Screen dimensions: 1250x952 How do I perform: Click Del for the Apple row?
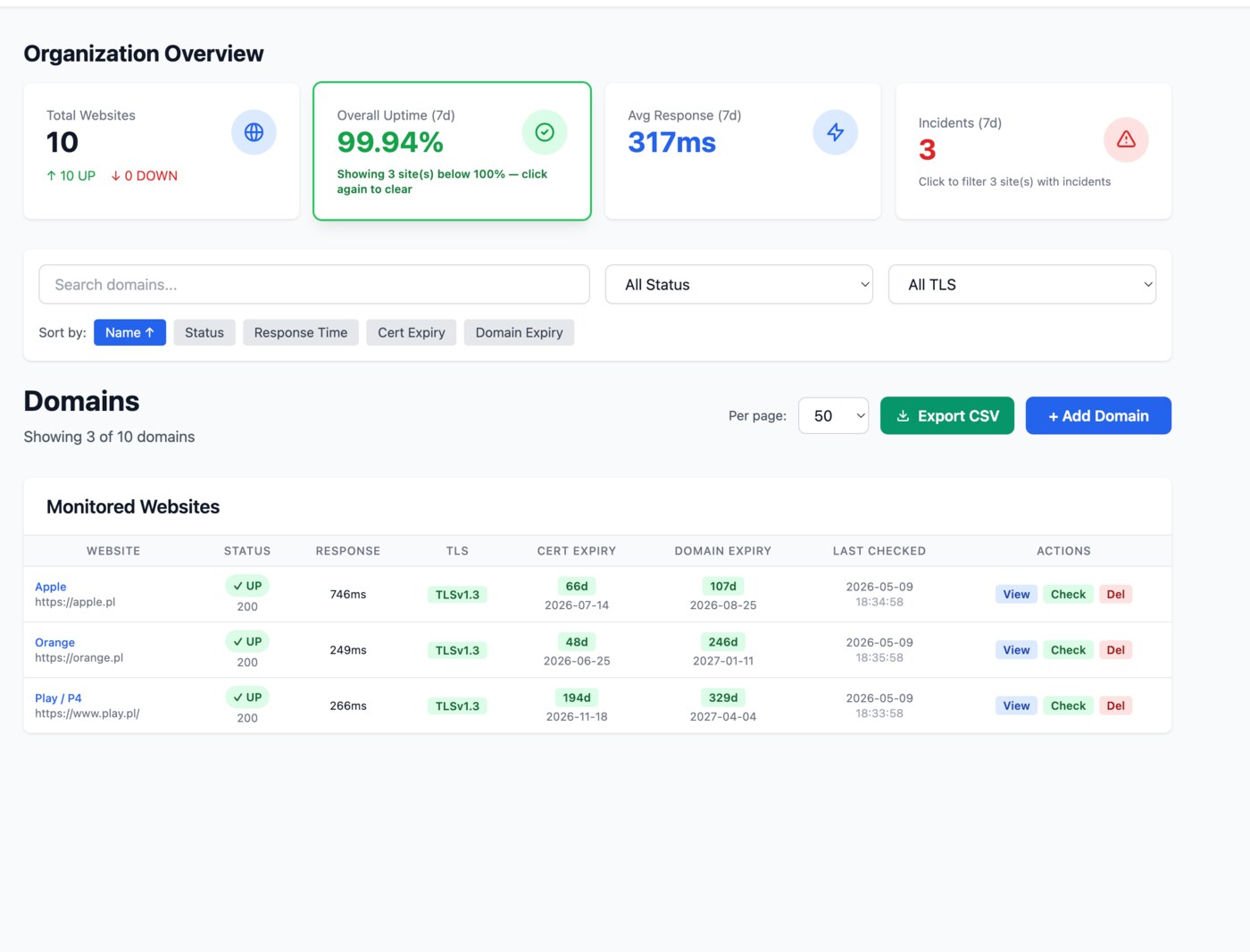(1116, 594)
